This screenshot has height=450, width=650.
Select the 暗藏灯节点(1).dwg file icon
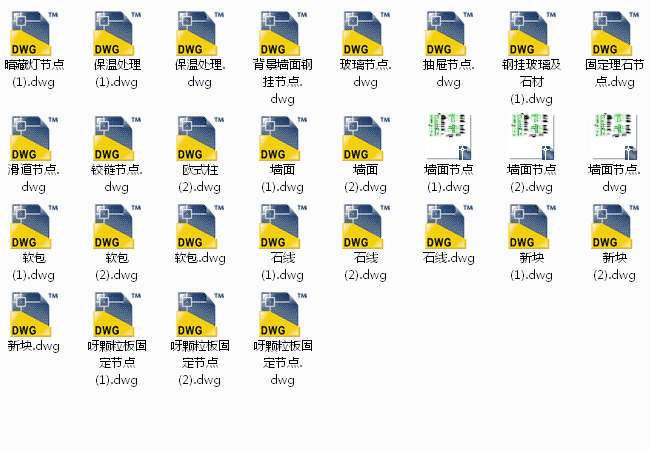pyautogui.click(x=34, y=34)
